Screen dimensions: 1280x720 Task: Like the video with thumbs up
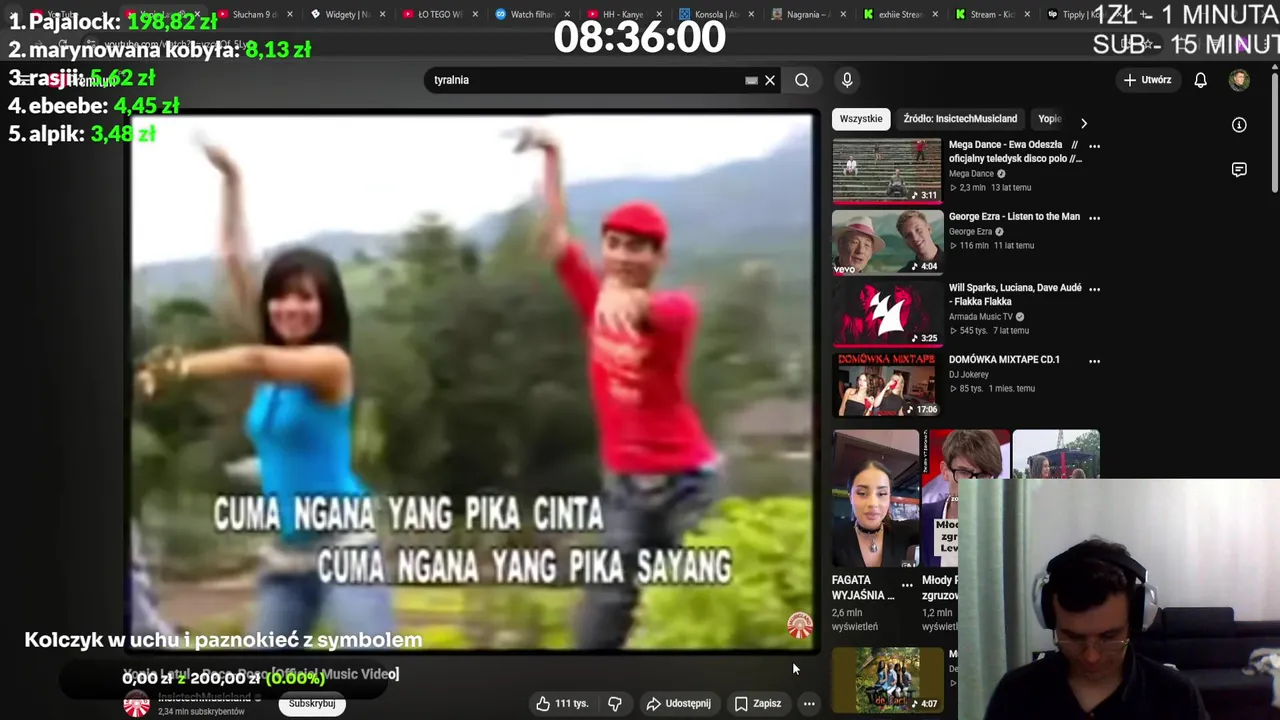[543, 703]
